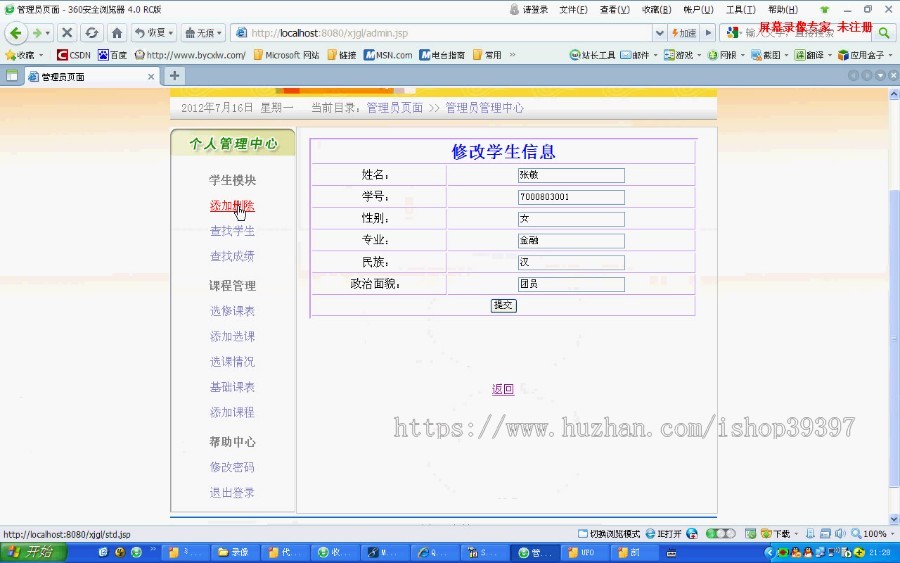The height and width of the screenshot is (563, 900).
Task: Click the 恢复 restore button
Action: pos(153,33)
